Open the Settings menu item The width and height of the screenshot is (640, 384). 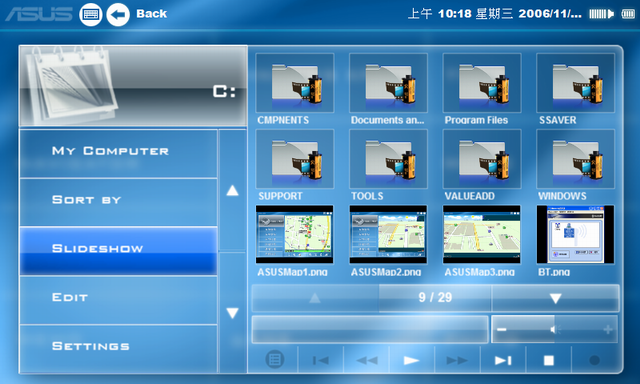[118, 348]
